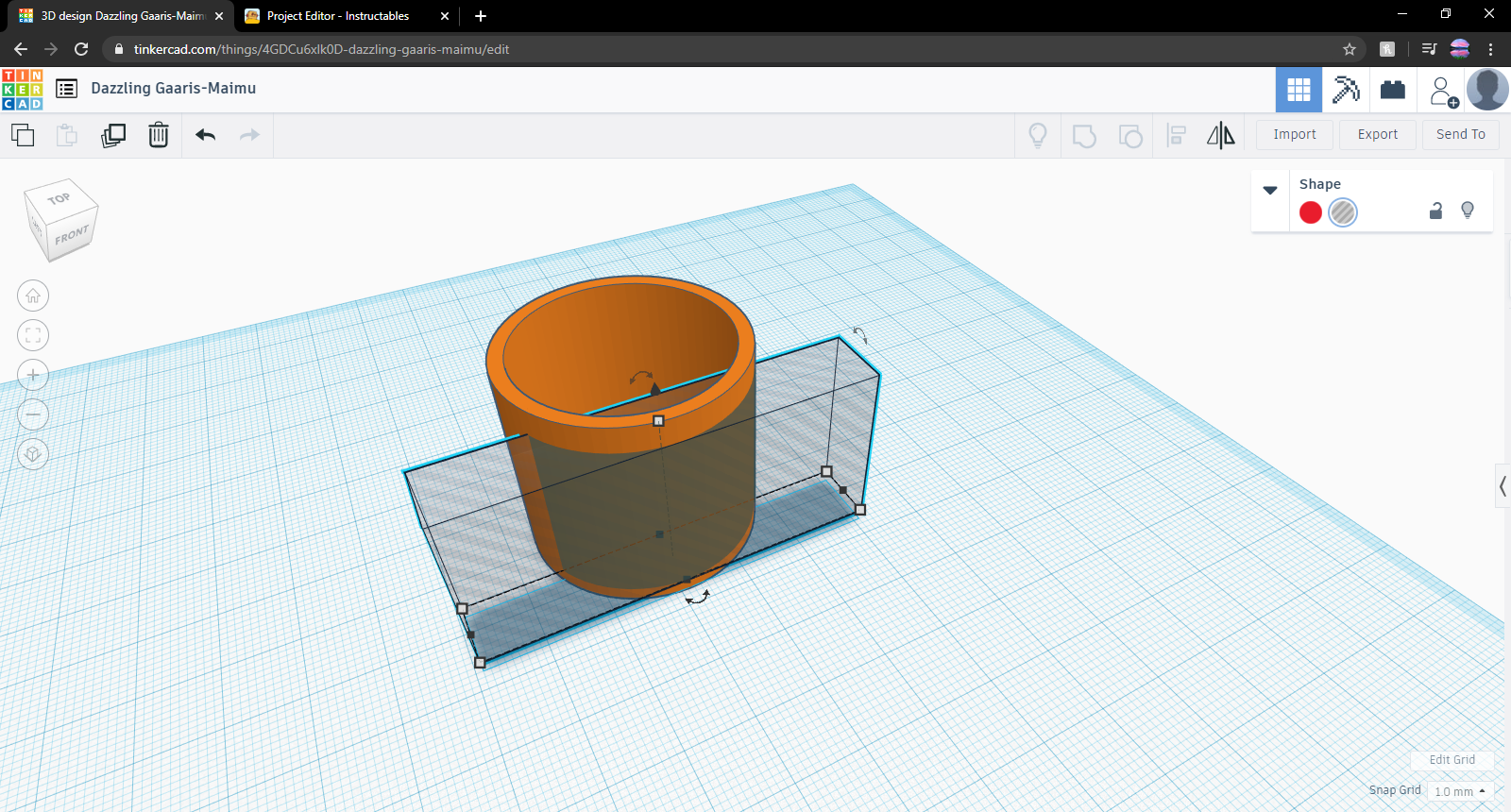The height and width of the screenshot is (812, 1511).
Task: Expand the right shapes sidebar chevron
Action: (x=1503, y=486)
